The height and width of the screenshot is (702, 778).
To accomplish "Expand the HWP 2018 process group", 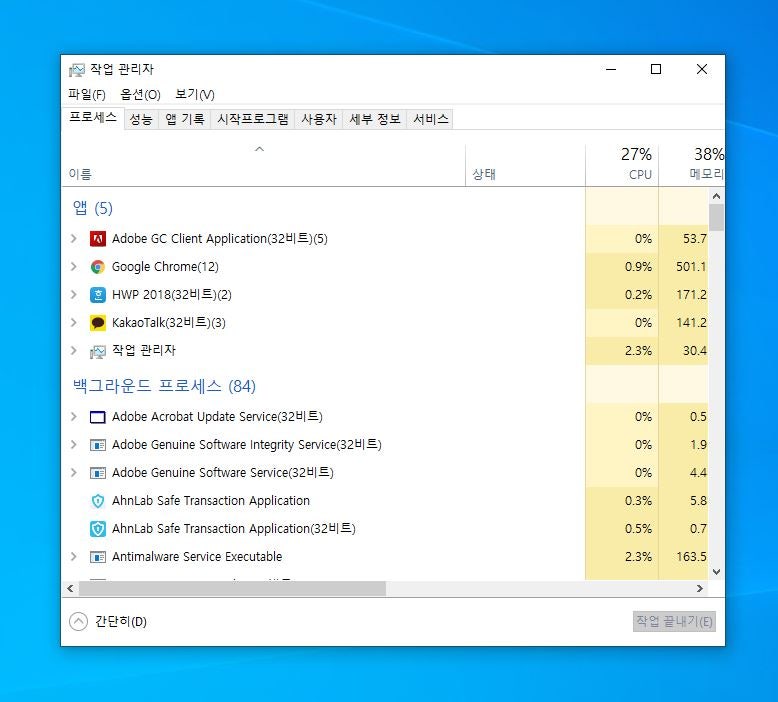I will click(x=74, y=295).
